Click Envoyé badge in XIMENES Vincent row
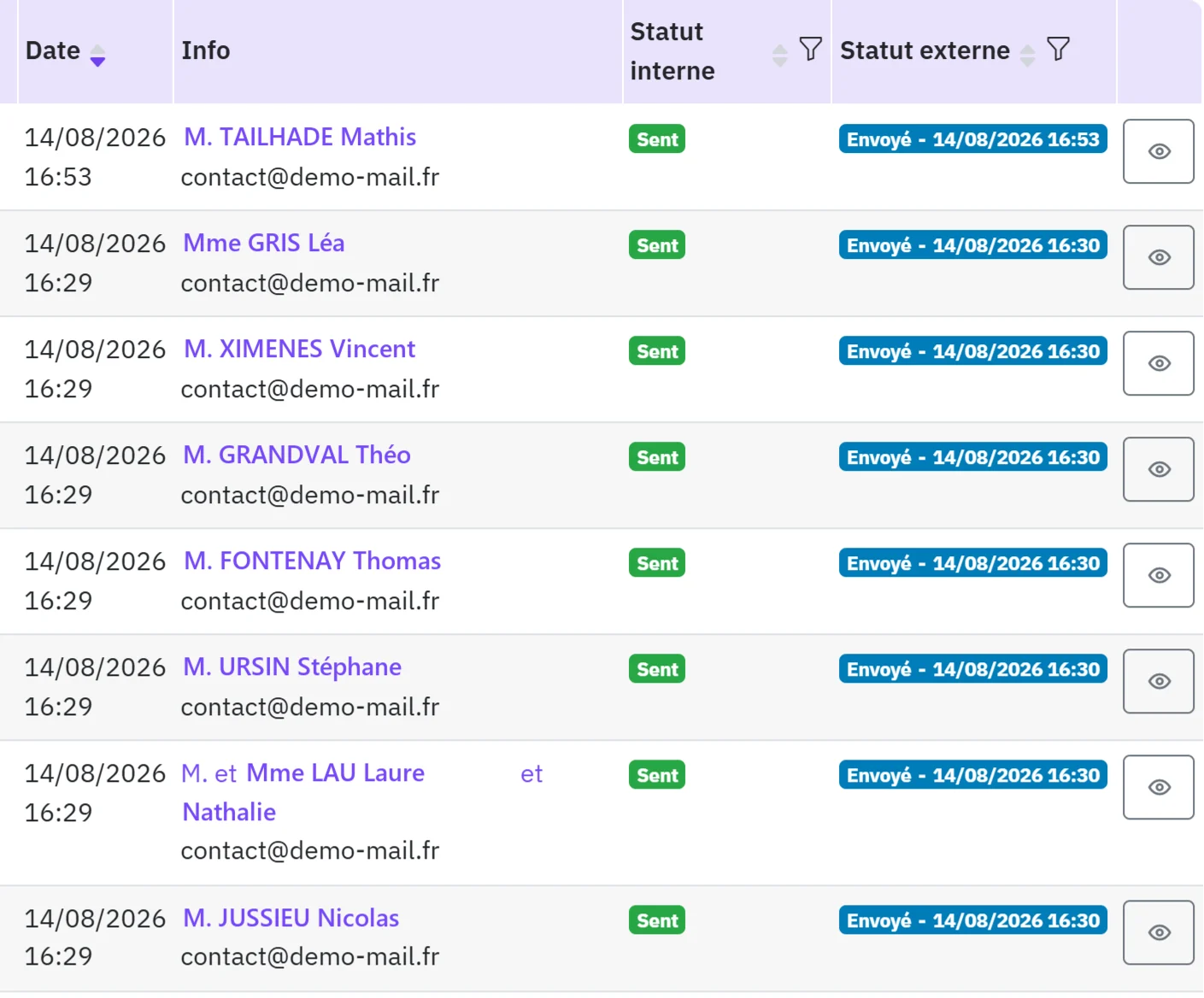Image resolution: width=1204 pixels, height=998 pixels. (973, 351)
